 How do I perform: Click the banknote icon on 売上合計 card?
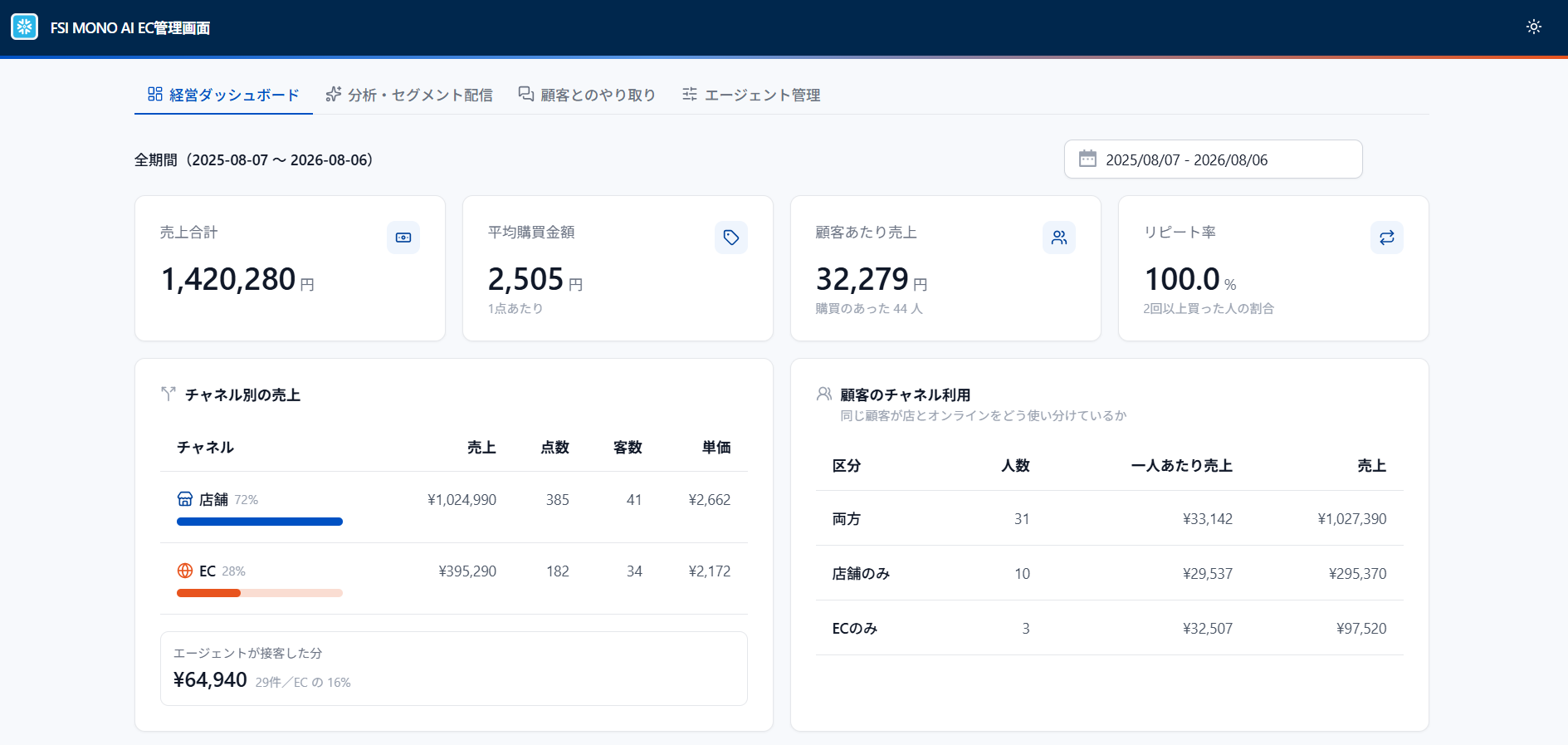(x=403, y=238)
